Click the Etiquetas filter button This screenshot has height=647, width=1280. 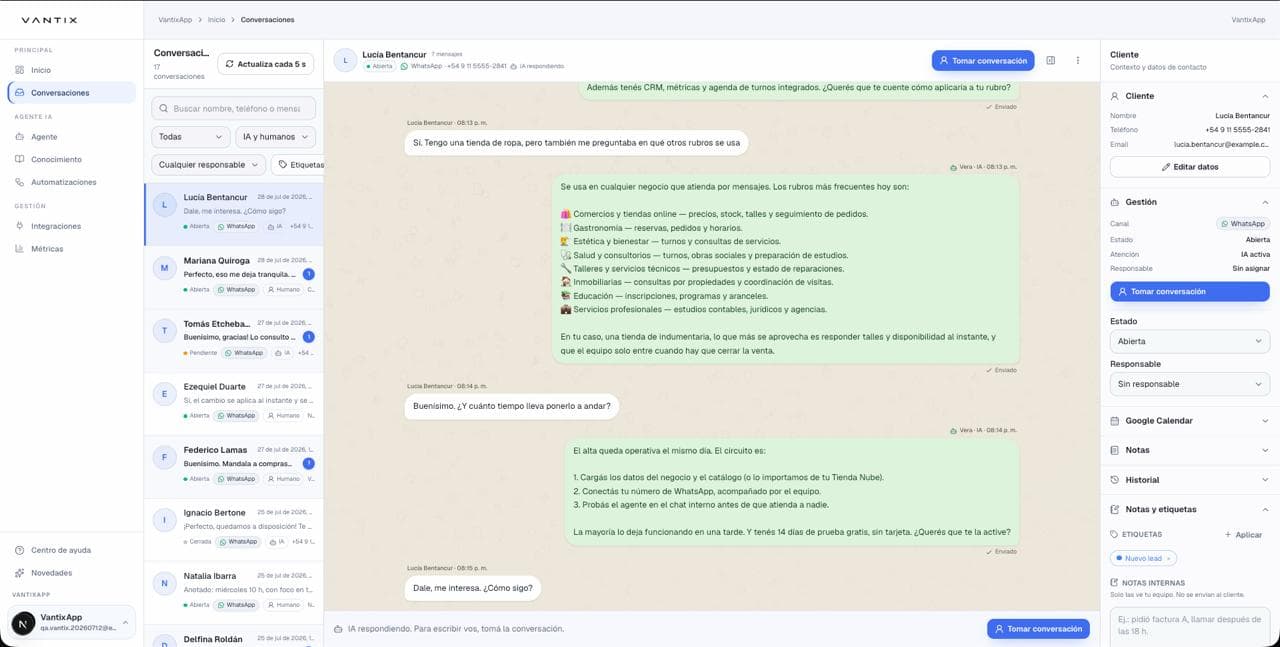coord(298,165)
